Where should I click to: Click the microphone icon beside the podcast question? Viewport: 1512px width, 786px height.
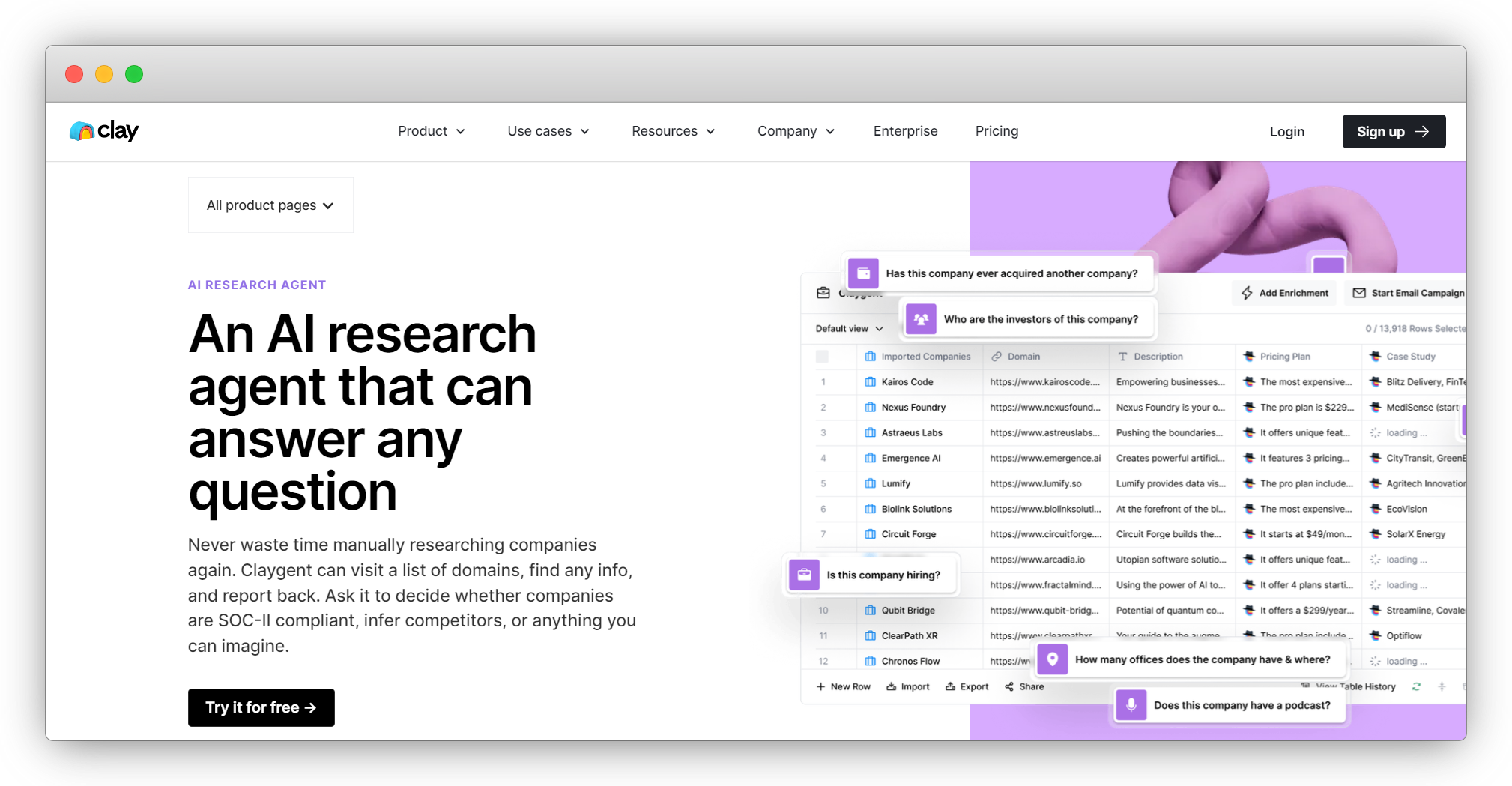pyautogui.click(x=1131, y=705)
